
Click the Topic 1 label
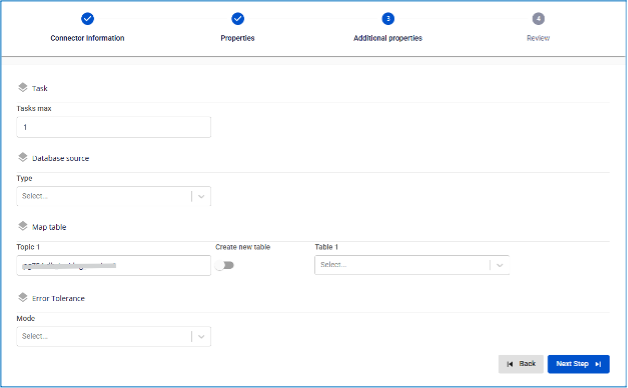tap(28, 247)
